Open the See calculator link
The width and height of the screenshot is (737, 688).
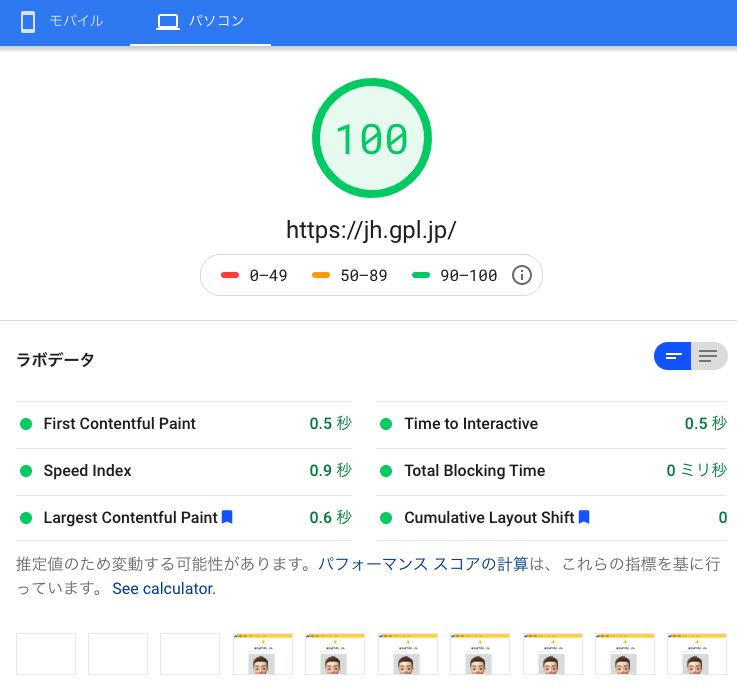(x=163, y=589)
